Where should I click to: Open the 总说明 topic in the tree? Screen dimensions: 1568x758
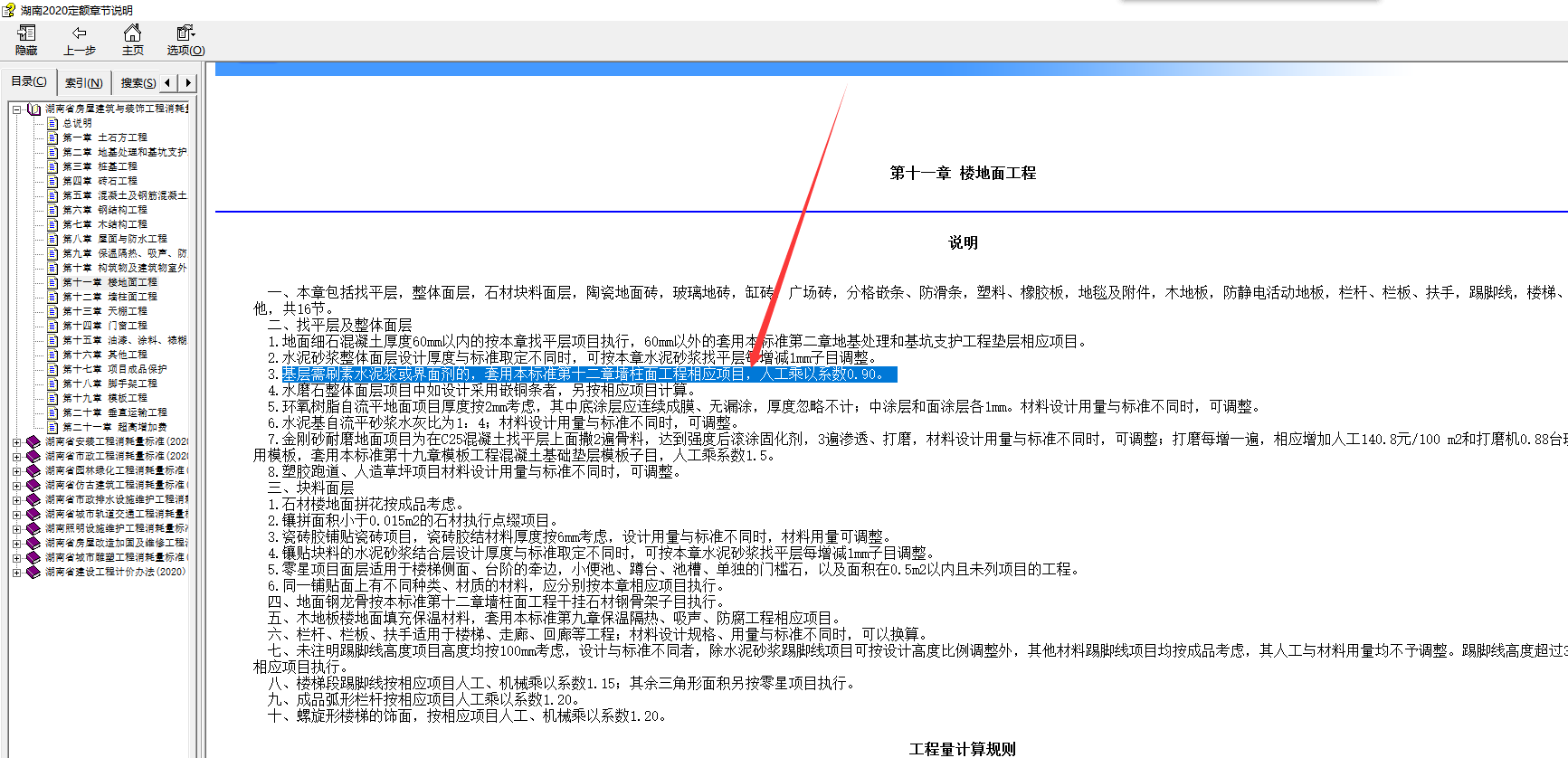pos(77,123)
